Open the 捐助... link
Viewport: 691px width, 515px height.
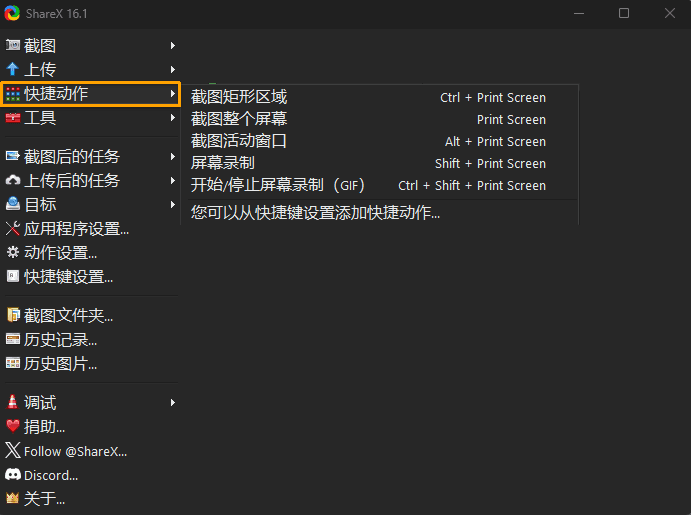45,426
